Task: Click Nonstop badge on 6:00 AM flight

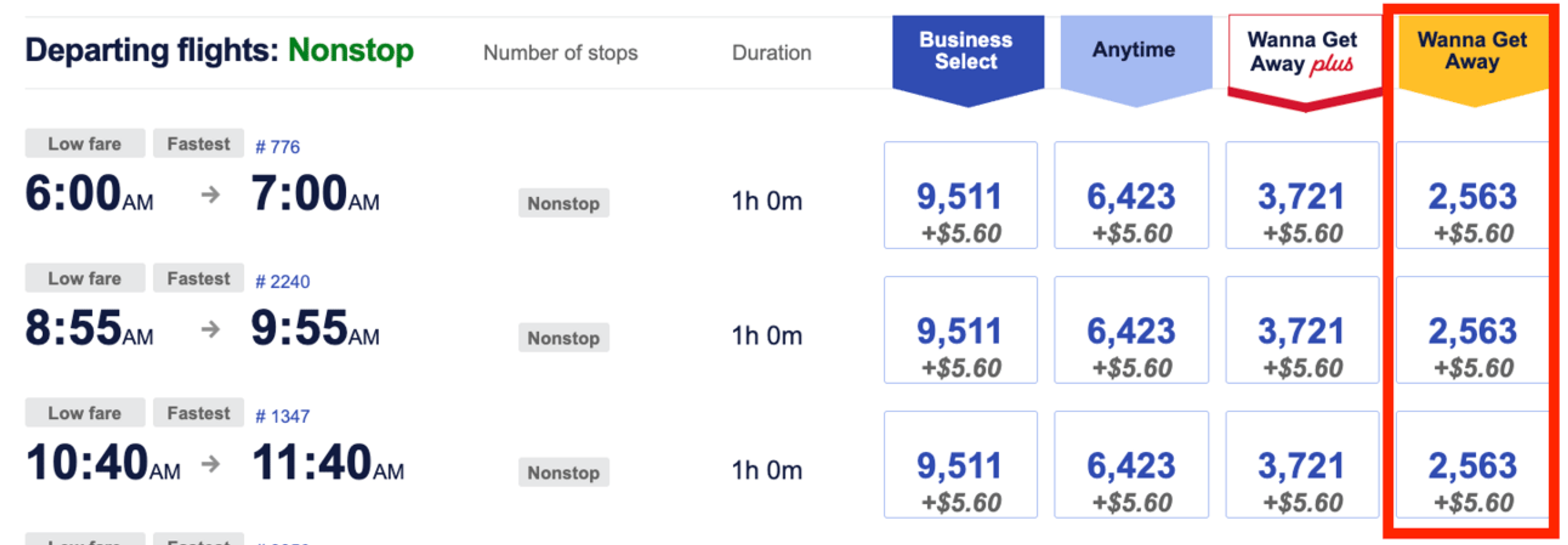Action: [x=563, y=203]
